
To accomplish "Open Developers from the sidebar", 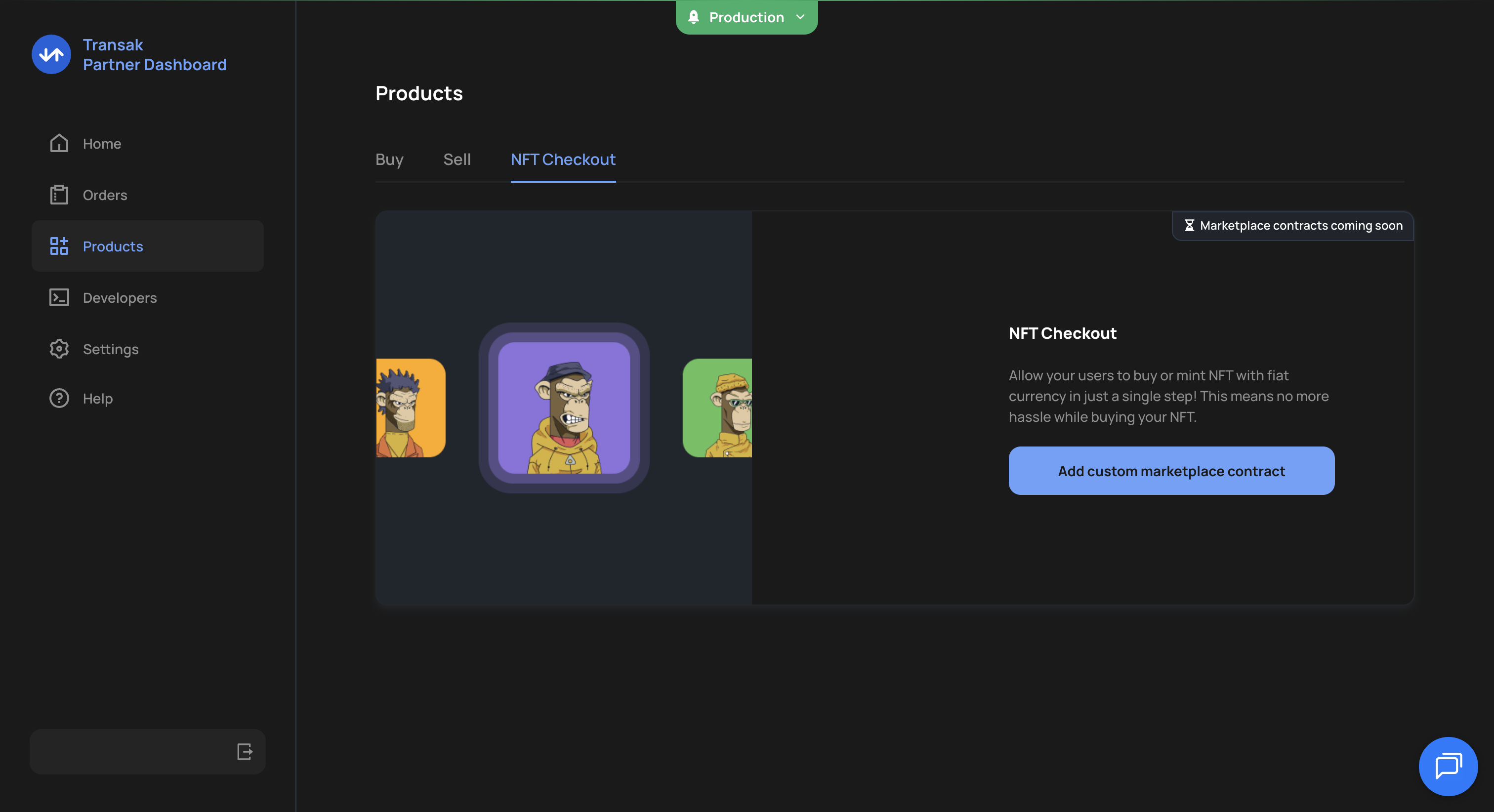I will [147, 297].
